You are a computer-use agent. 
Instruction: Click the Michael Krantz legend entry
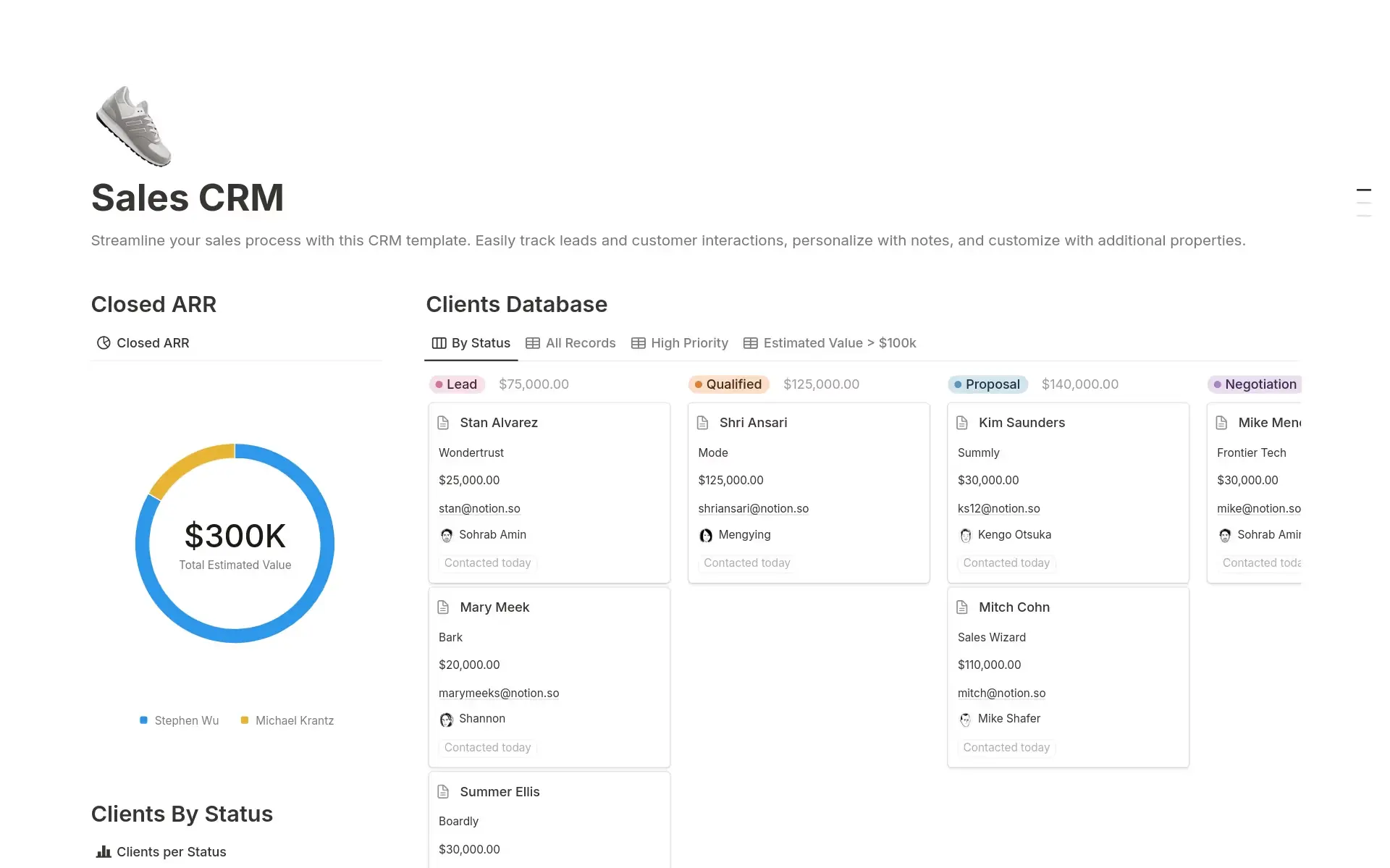[x=293, y=720]
